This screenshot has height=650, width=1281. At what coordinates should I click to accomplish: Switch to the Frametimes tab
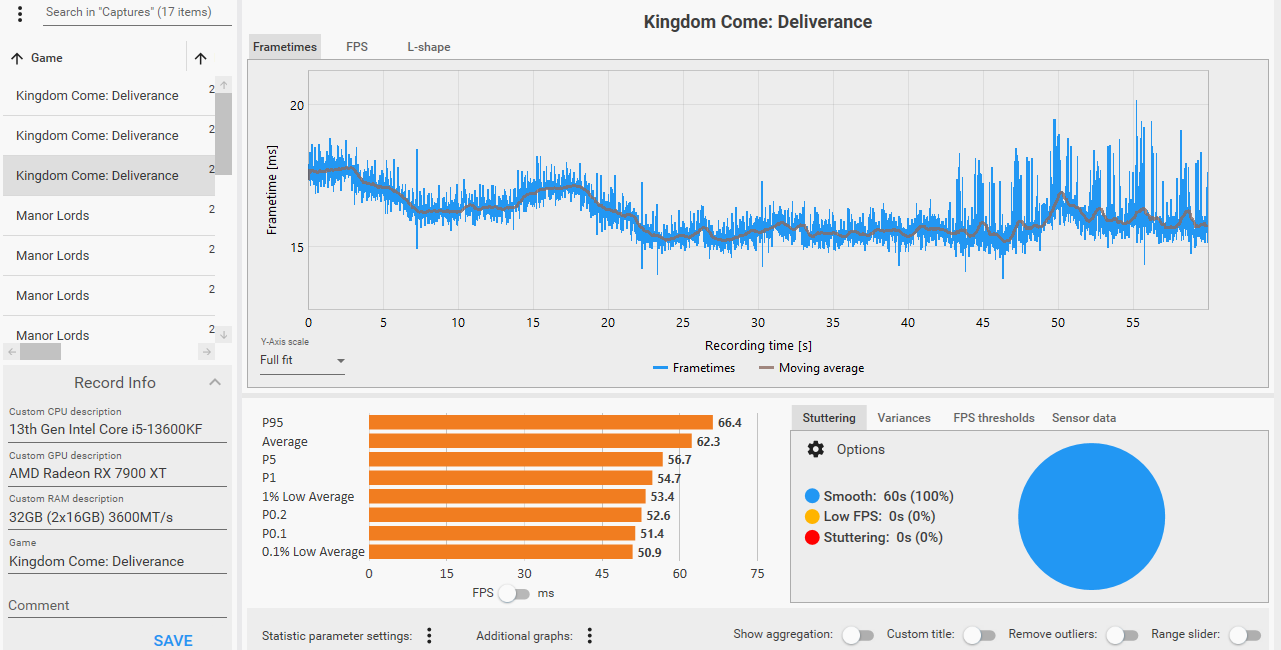[285, 47]
